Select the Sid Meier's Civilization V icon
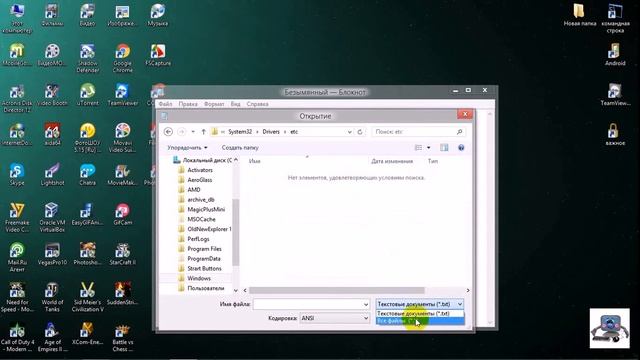Screen dimensions: 640x360 click(88, 297)
